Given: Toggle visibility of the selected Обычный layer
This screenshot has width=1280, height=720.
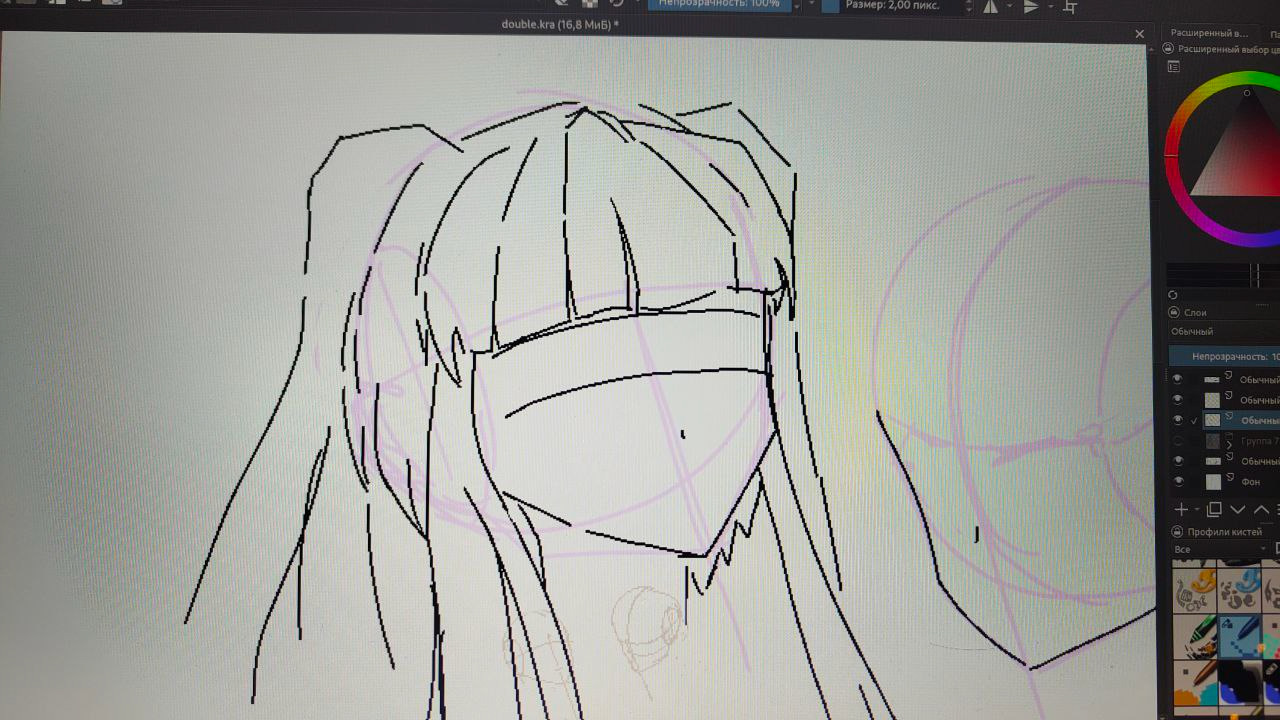Looking at the screenshot, I should tap(1178, 420).
